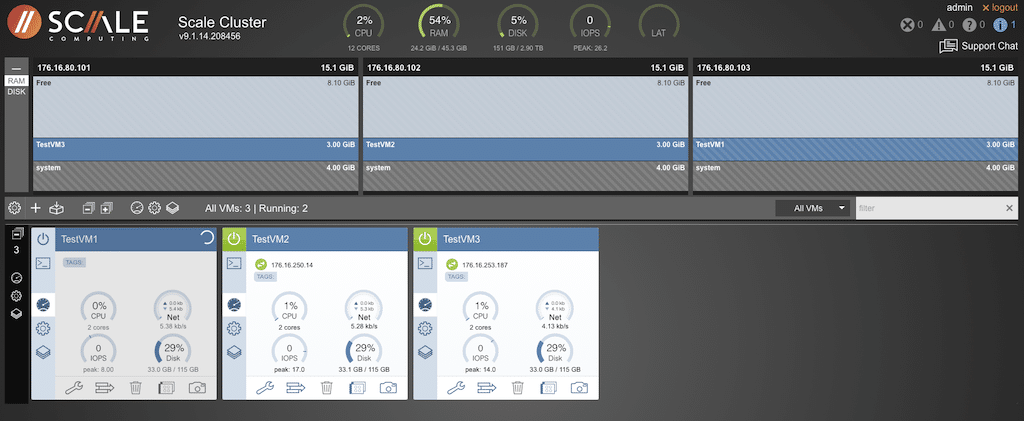The width and height of the screenshot is (1024, 421).
Task: Click the move/migrate icon on TestVM1
Action: tap(104, 388)
